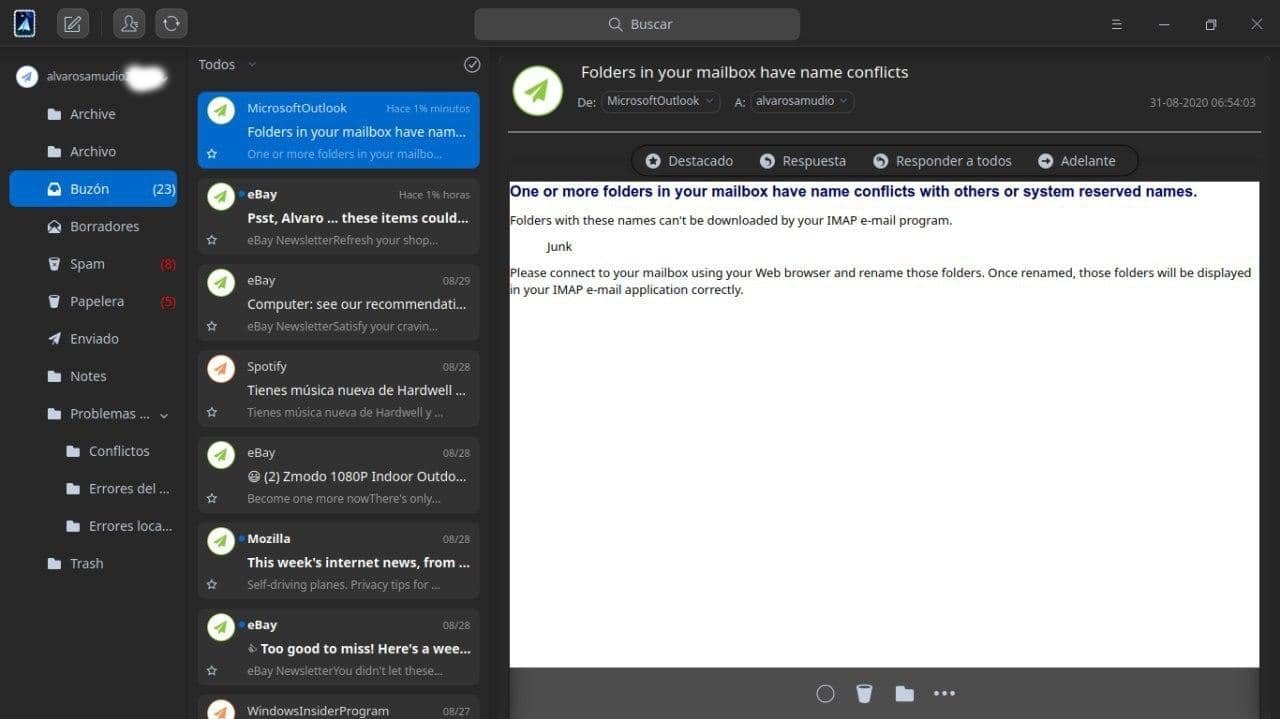Star the eBay Too good to miss message
Image resolution: width=1280 pixels, height=719 pixels.
click(x=212, y=670)
